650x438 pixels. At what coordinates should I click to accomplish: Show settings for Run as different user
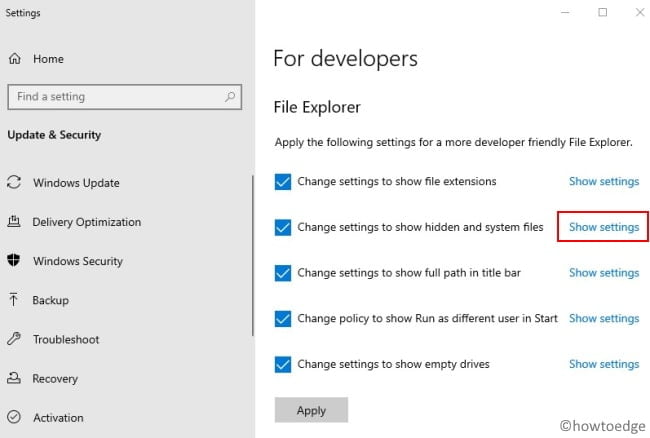click(604, 319)
